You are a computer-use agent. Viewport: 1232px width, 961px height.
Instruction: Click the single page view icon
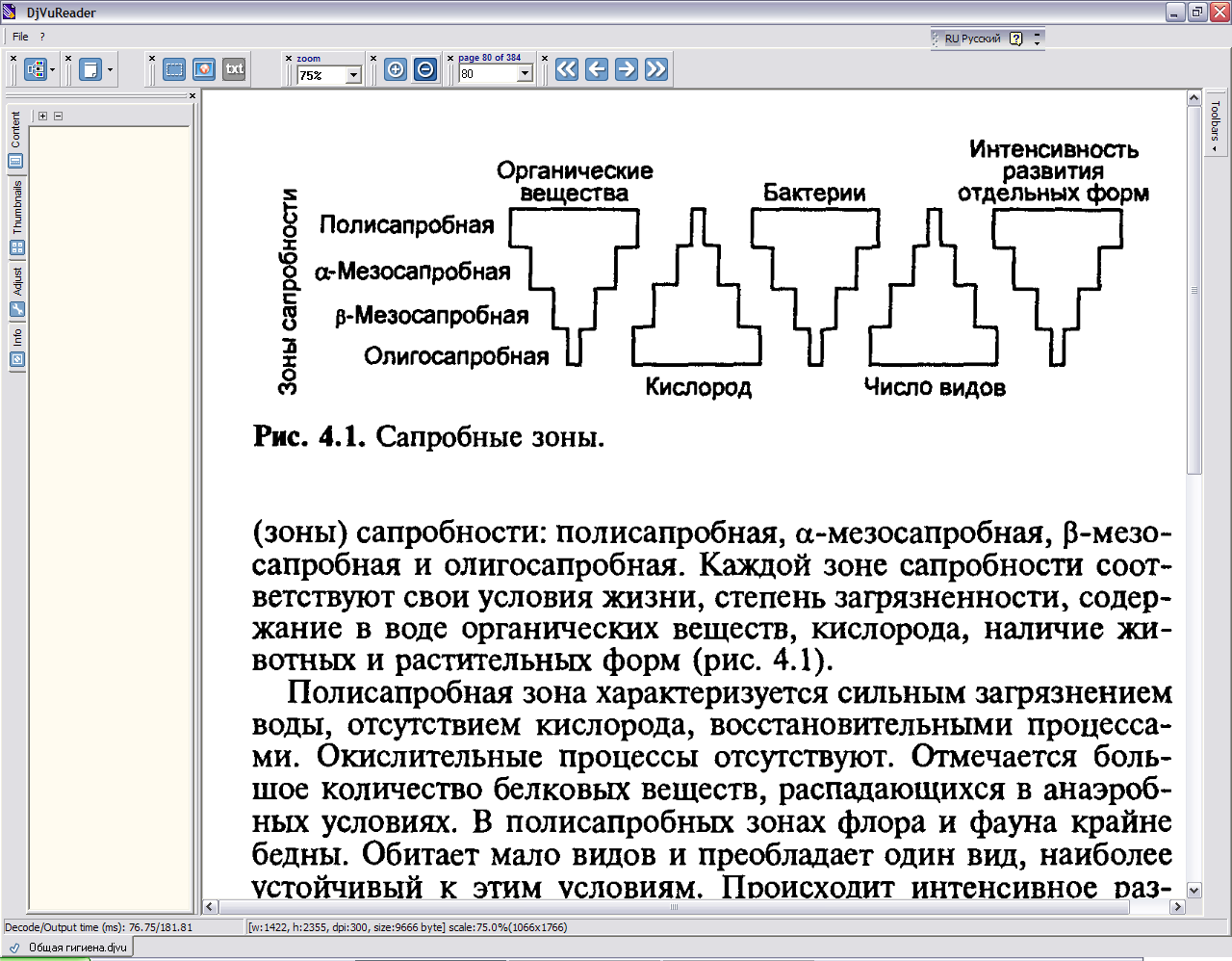click(x=90, y=69)
